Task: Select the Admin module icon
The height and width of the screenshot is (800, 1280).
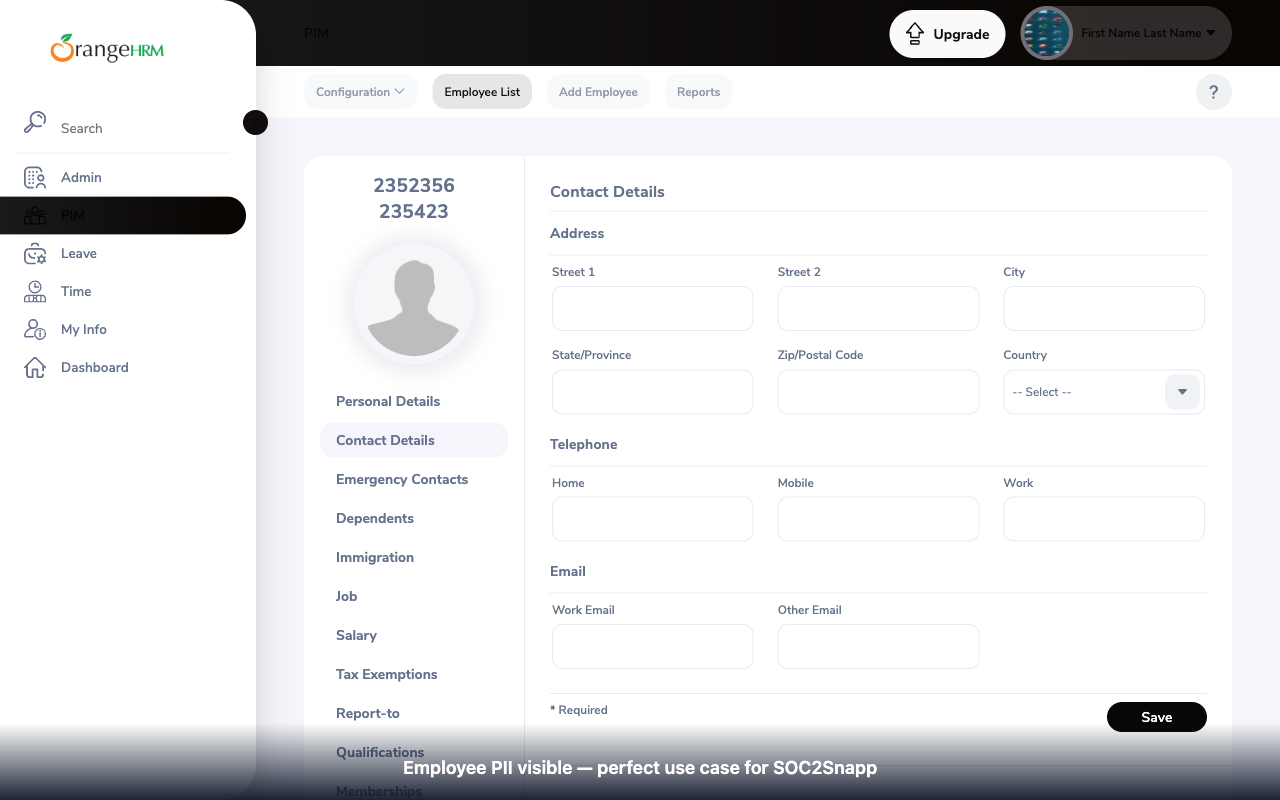Action: [x=34, y=177]
